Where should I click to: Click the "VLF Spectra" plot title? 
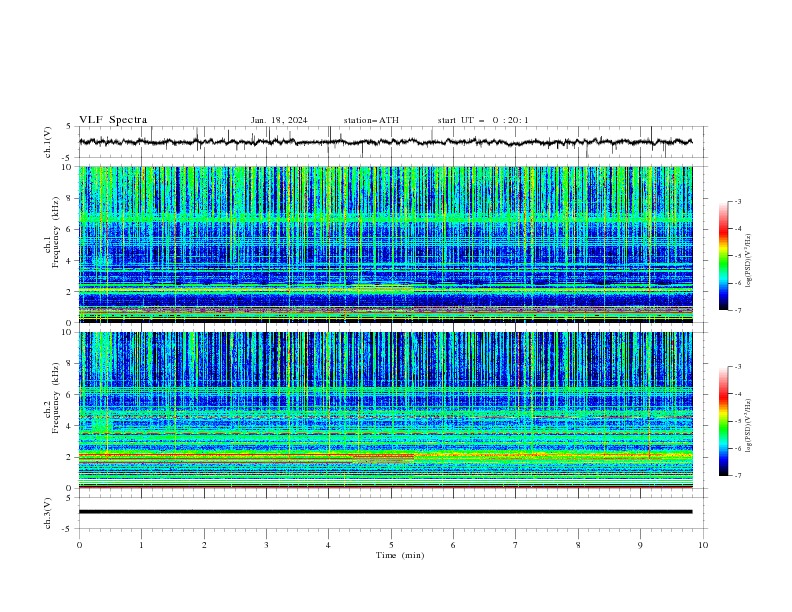[113, 120]
